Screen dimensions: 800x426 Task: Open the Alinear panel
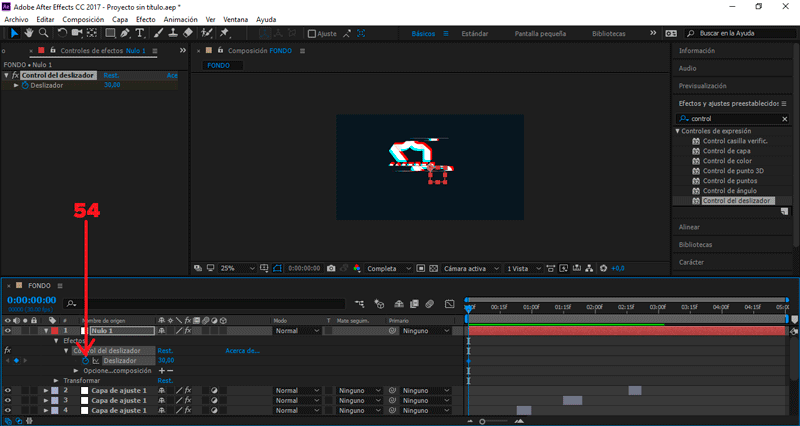coord(689,227)
